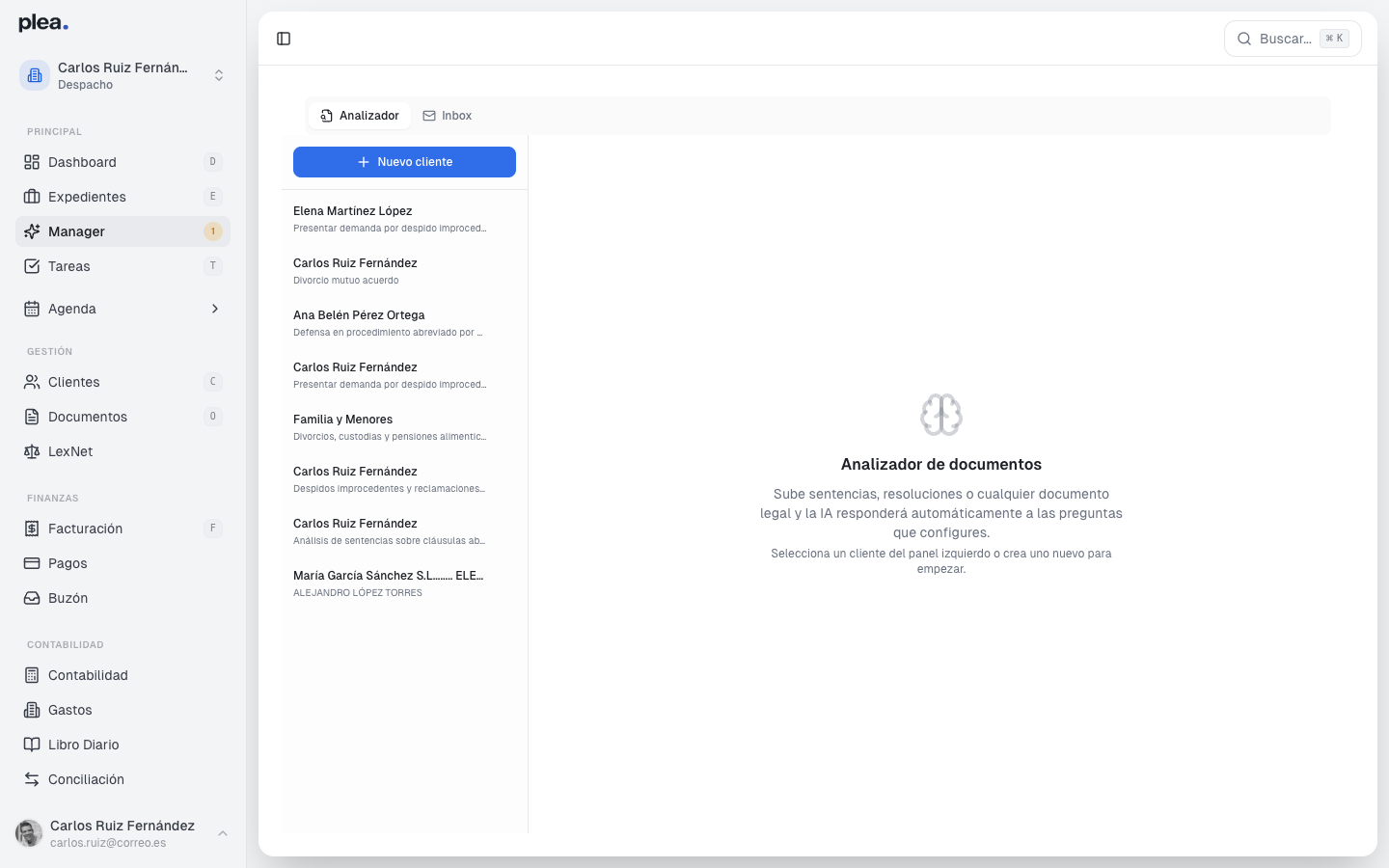Screen dimensions: 1389x868
Task: Switch to the Inbox tab
Action: coord(448,115)
